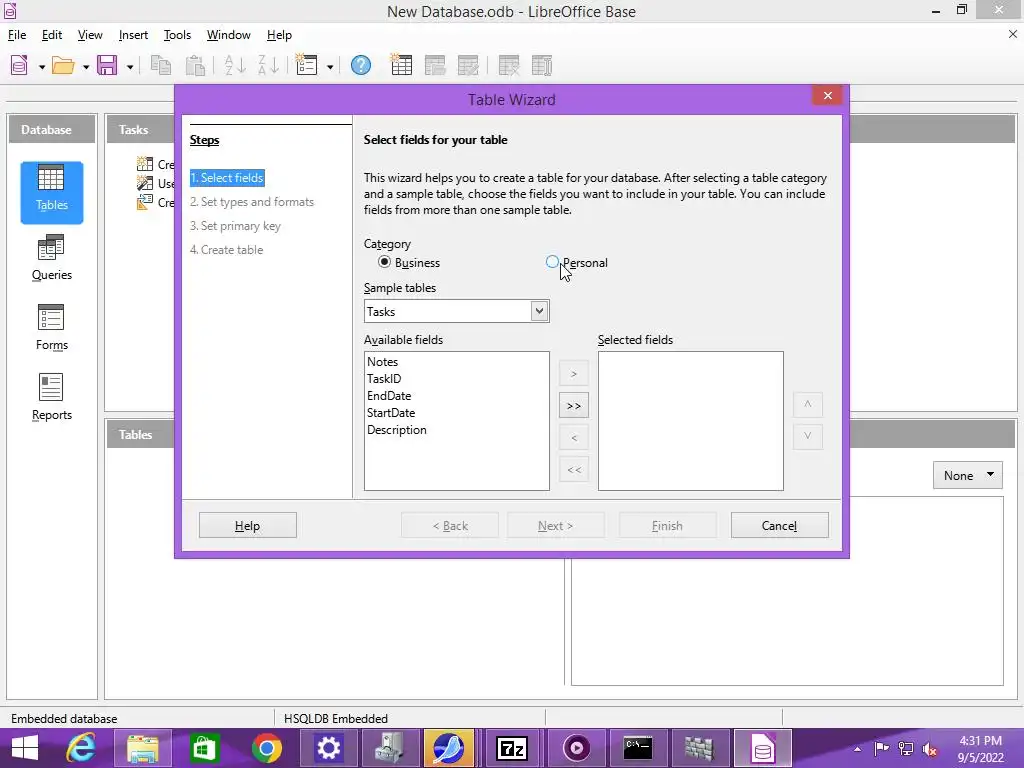The height and width of the screenshot is (768, 1024).
Task: Click the Cancel button in Table Wizard
Action: click(779, 525)
